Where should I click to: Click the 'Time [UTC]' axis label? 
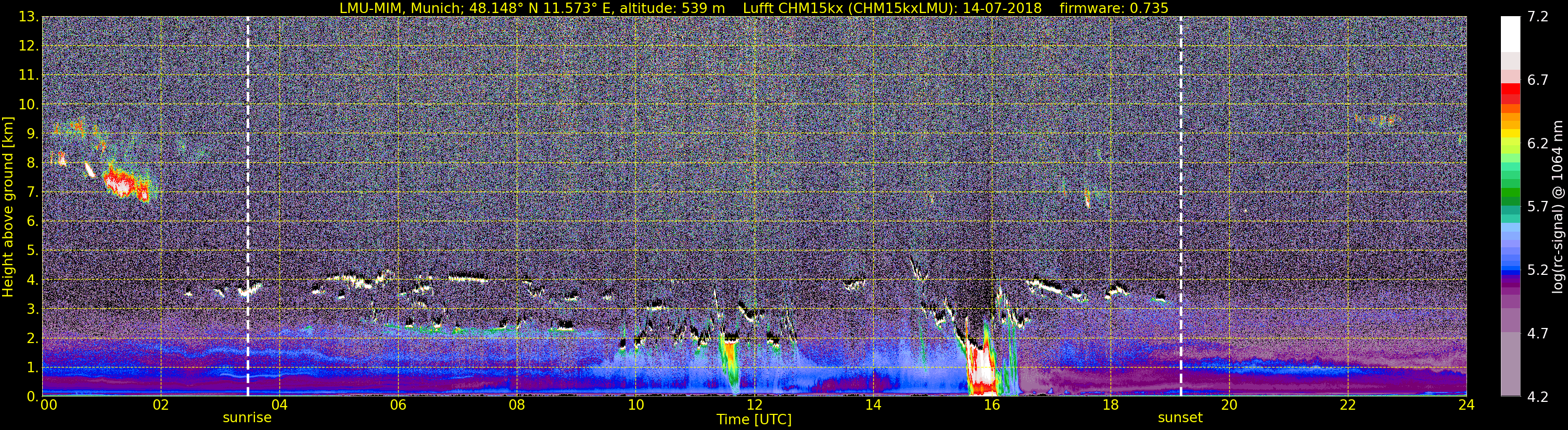point(754,420)
